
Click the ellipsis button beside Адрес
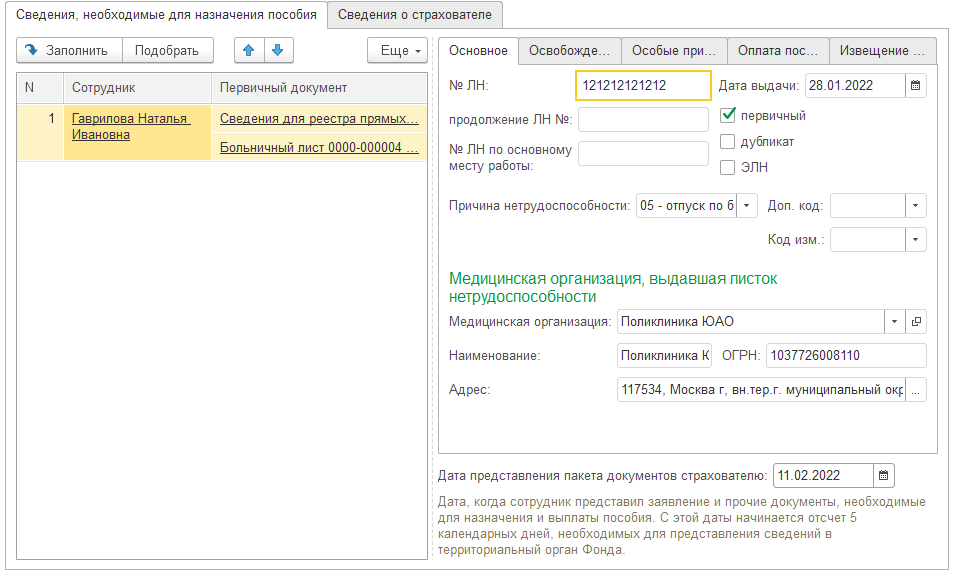pyautogui.click(x=916, y=389)
